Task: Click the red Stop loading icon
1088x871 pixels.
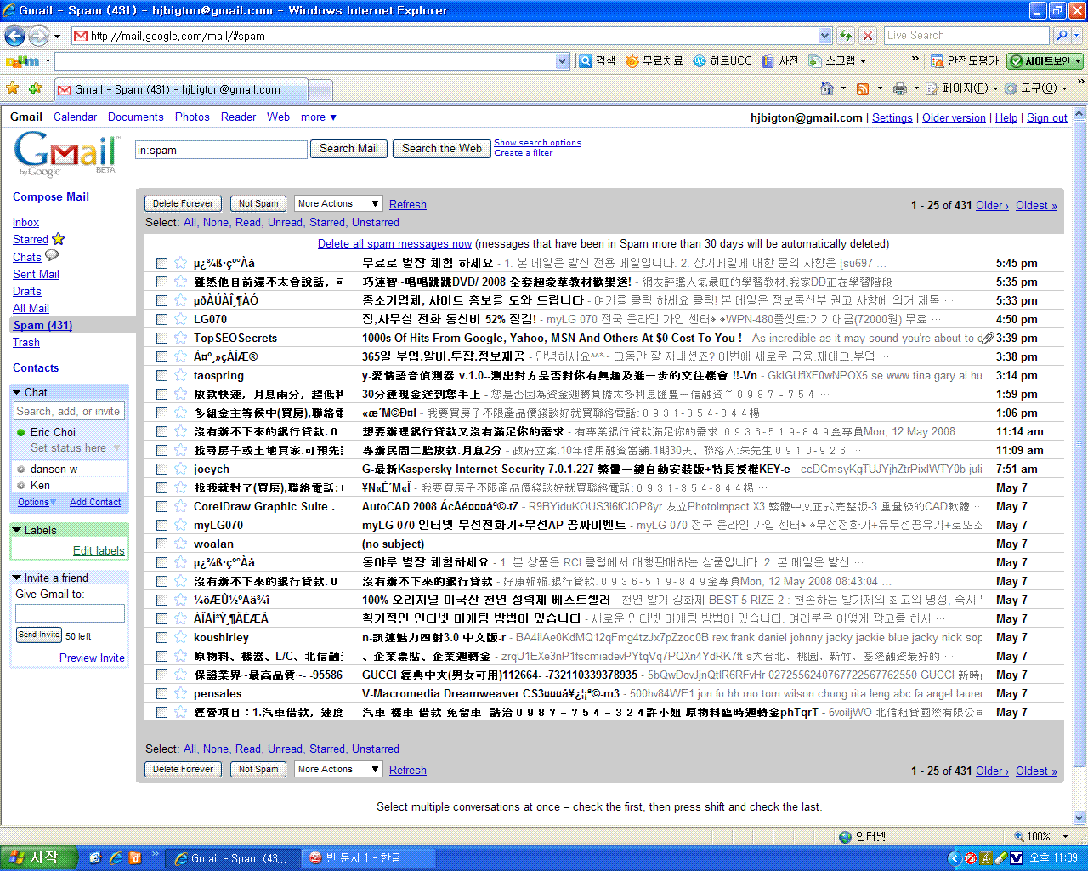Action: pyautogui.click(x=867, y=35)
